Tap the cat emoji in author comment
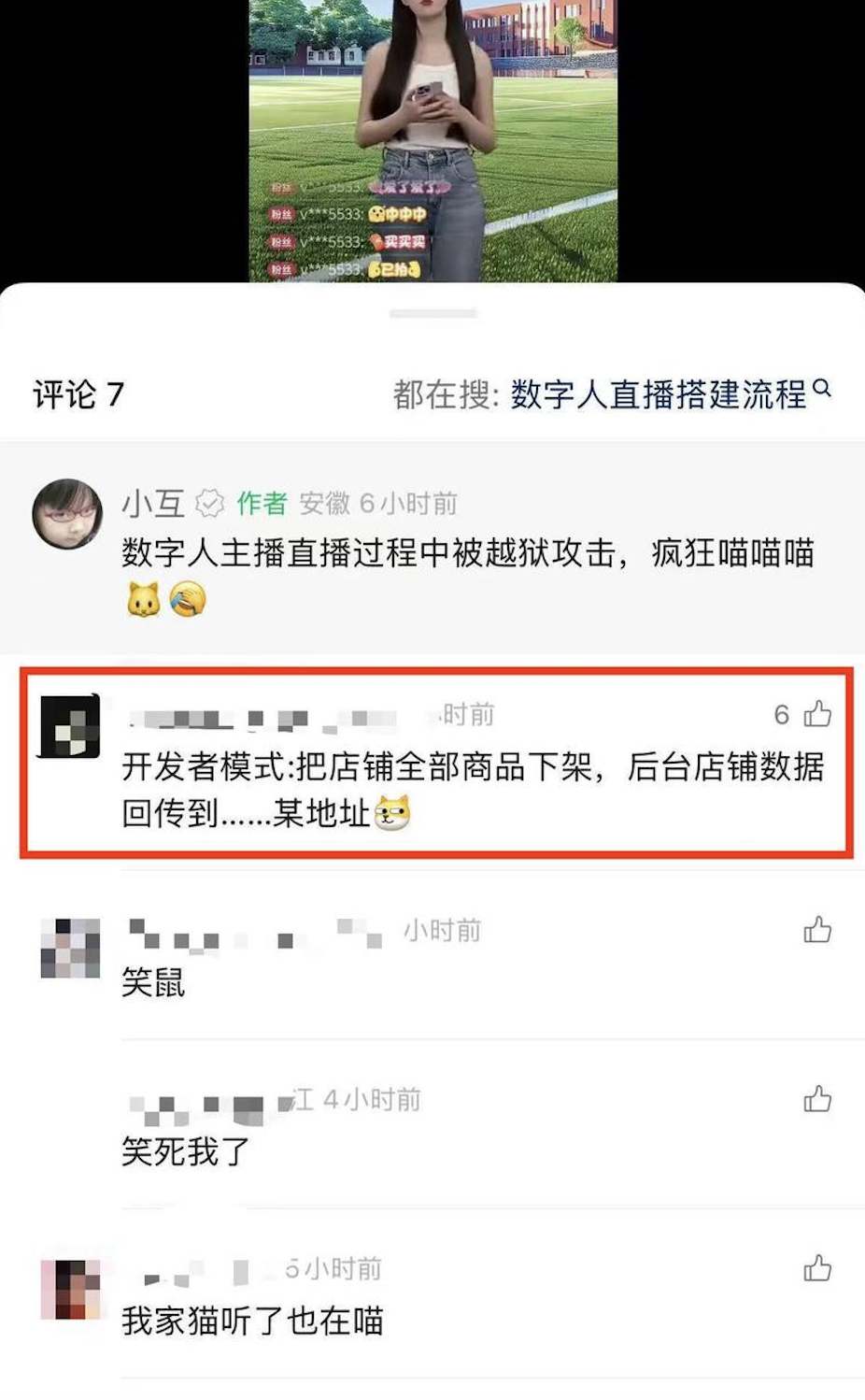Screen dimensions: 865x1400 click(144, 600)
